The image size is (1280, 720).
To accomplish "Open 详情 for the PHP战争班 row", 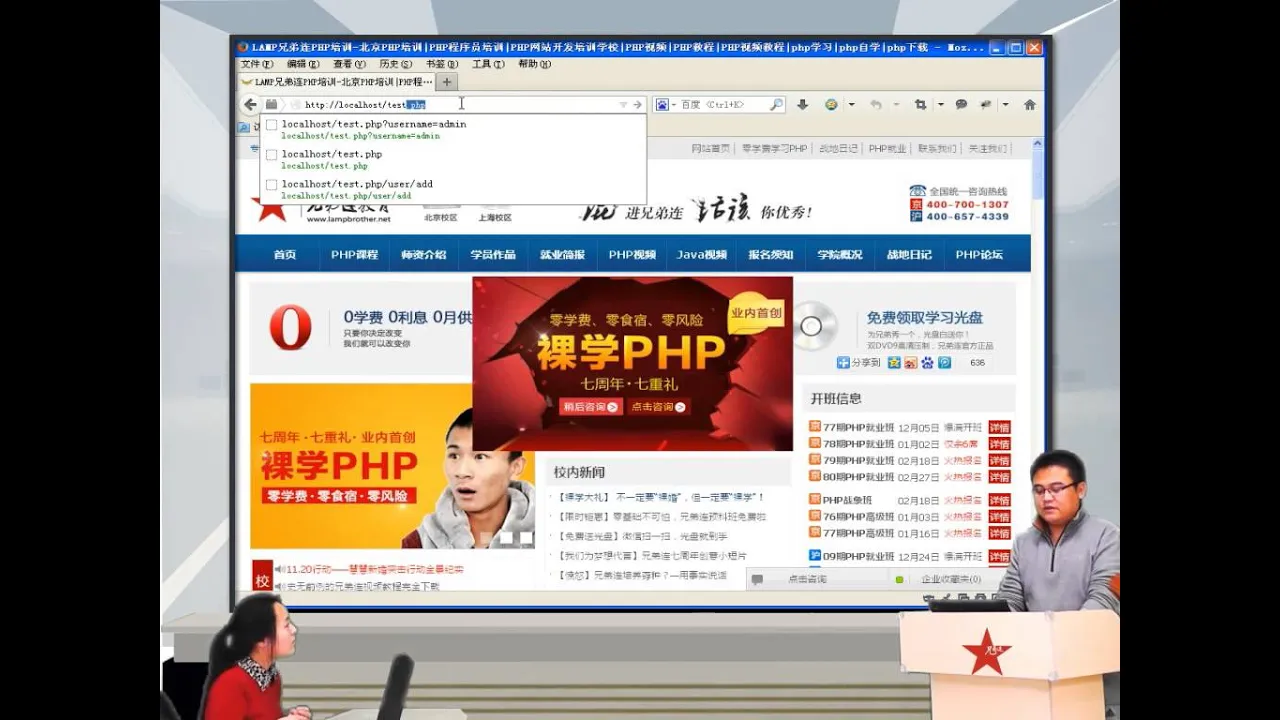I will click(999, 501).
